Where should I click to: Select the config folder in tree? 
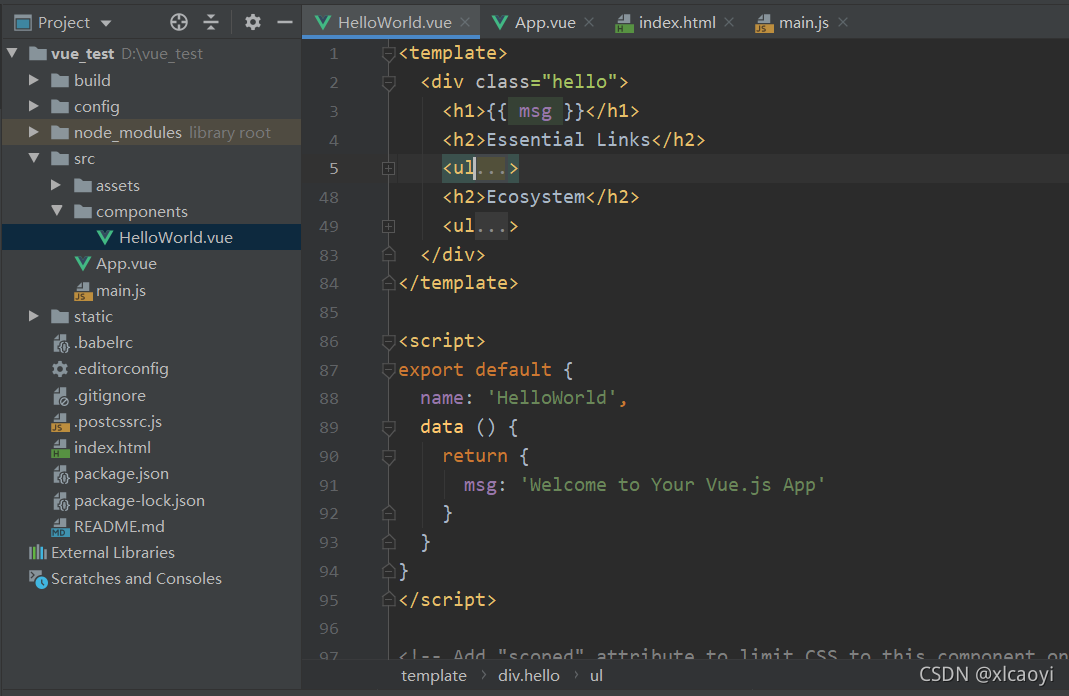(96, 107)
